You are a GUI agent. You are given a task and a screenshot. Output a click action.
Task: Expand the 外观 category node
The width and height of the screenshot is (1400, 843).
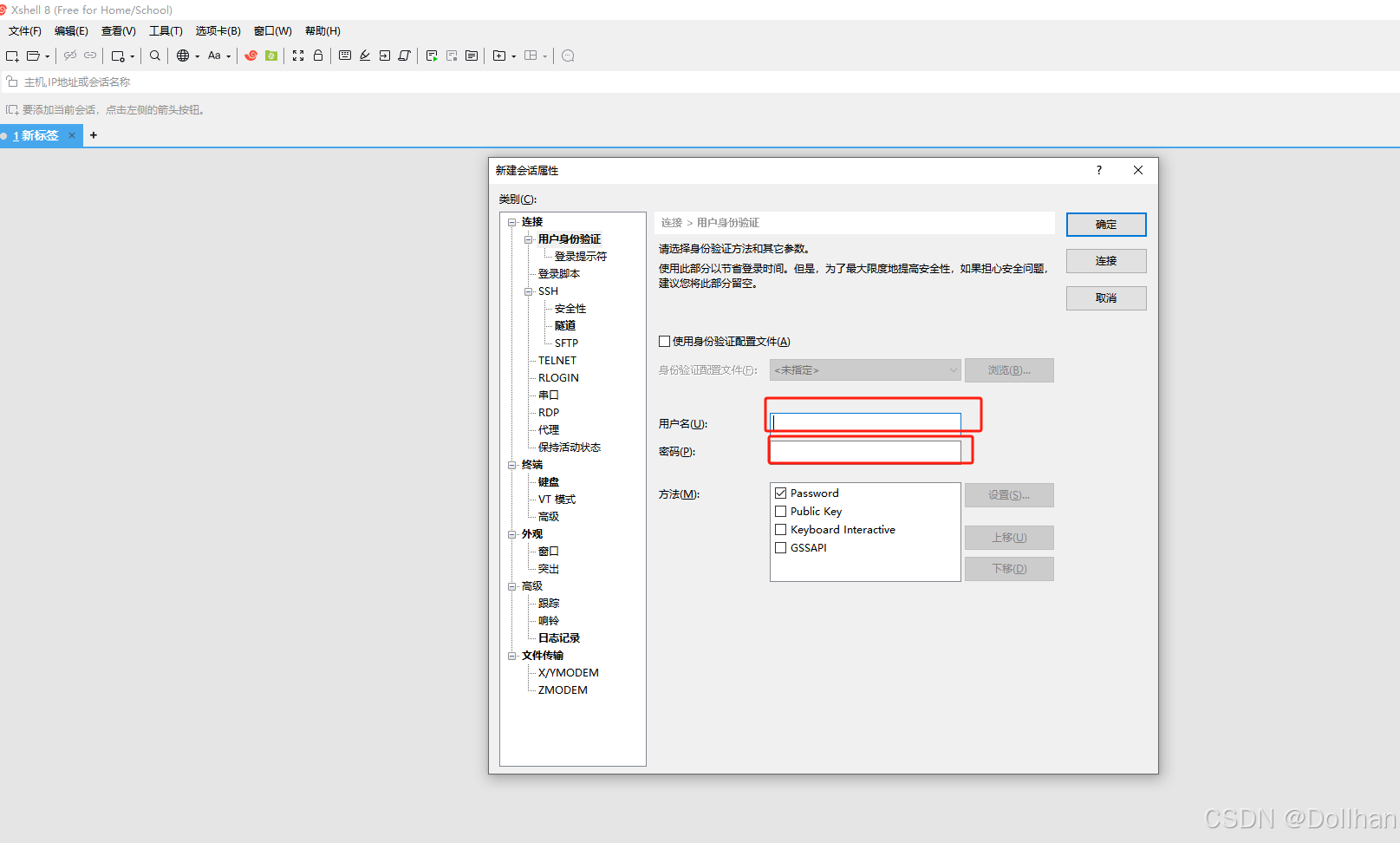coord(512,534)
